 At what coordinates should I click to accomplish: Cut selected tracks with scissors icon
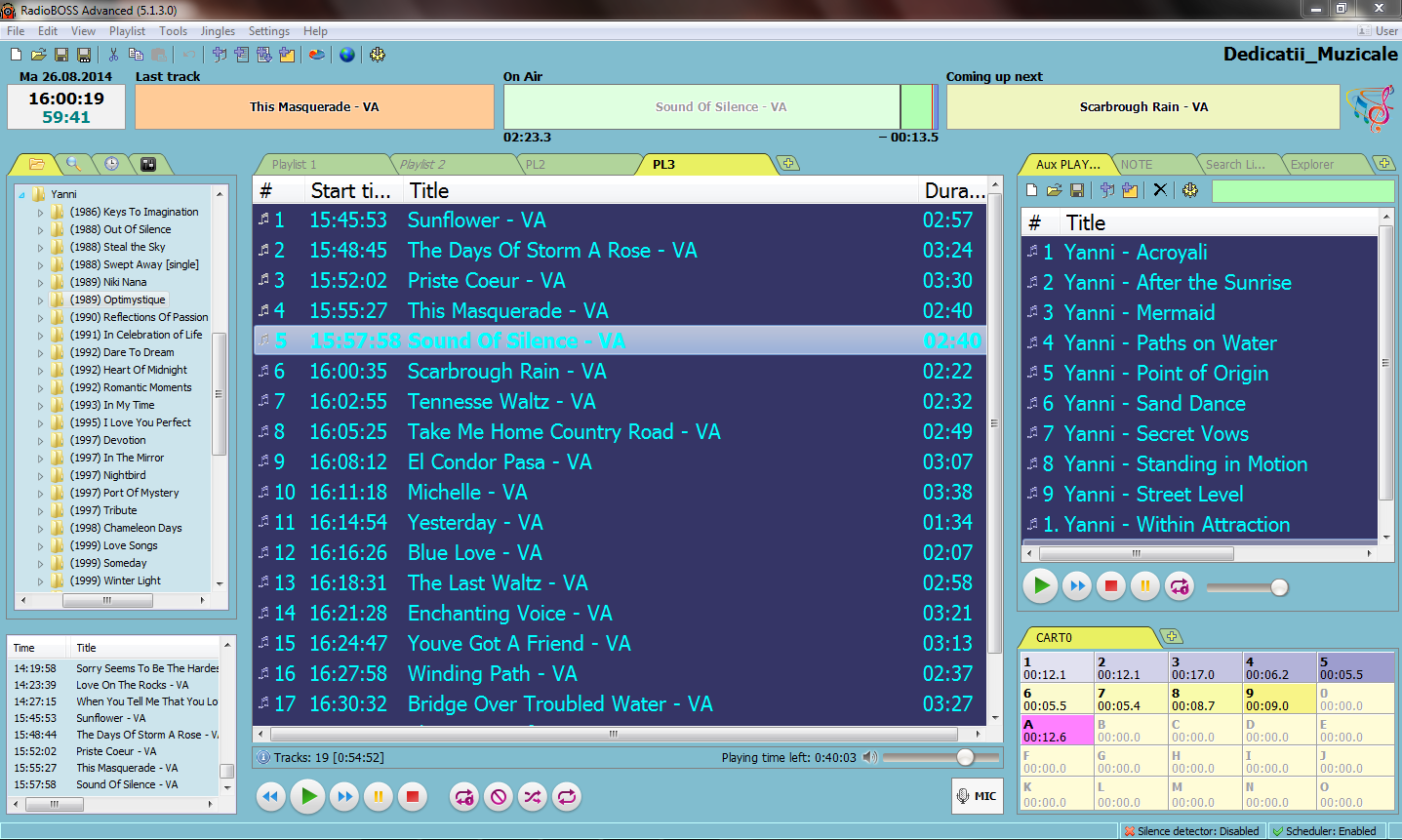click(x=113, y=55)
